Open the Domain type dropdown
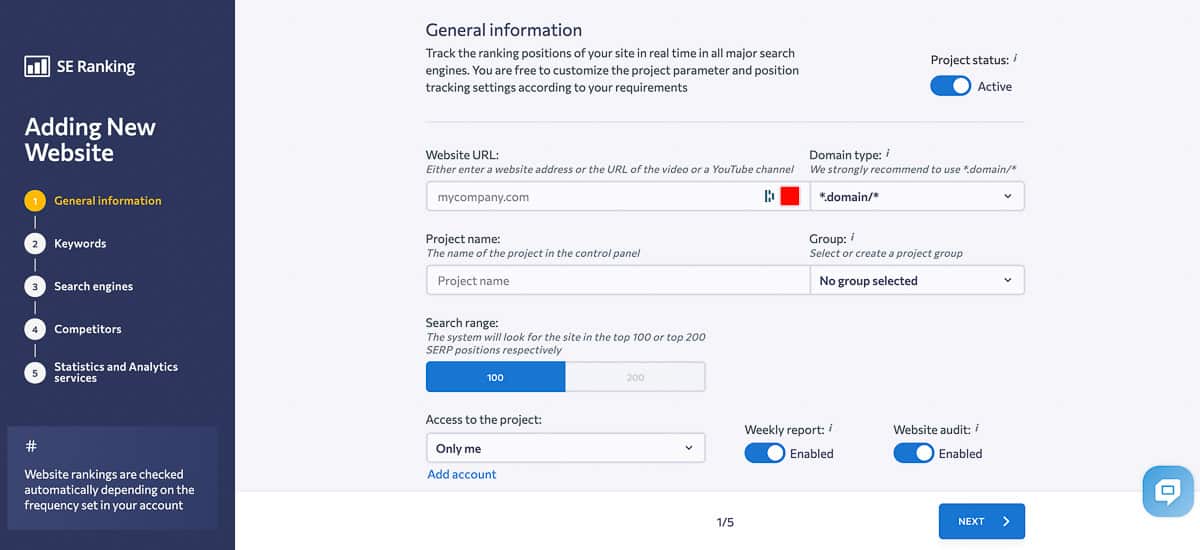 916,197
